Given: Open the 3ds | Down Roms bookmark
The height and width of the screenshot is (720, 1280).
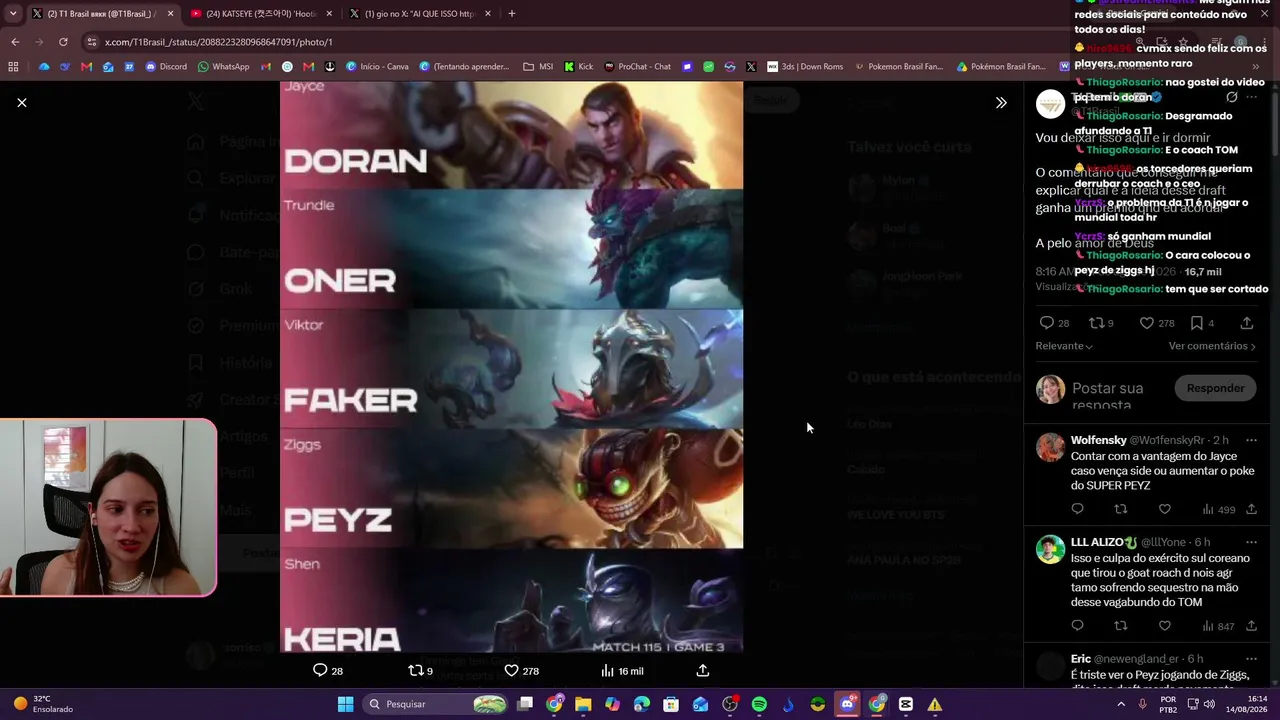Looking at the screenshot, I should (x=805, y=67).
